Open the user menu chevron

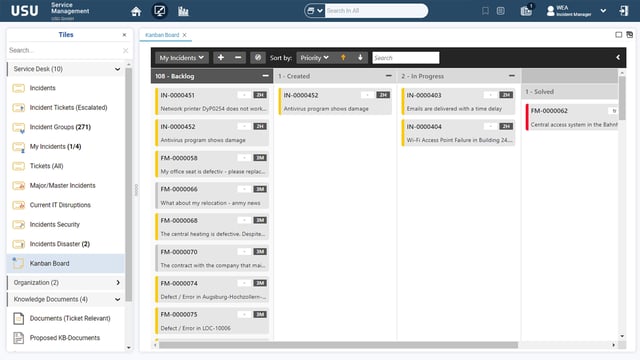[x=603, y=11]
